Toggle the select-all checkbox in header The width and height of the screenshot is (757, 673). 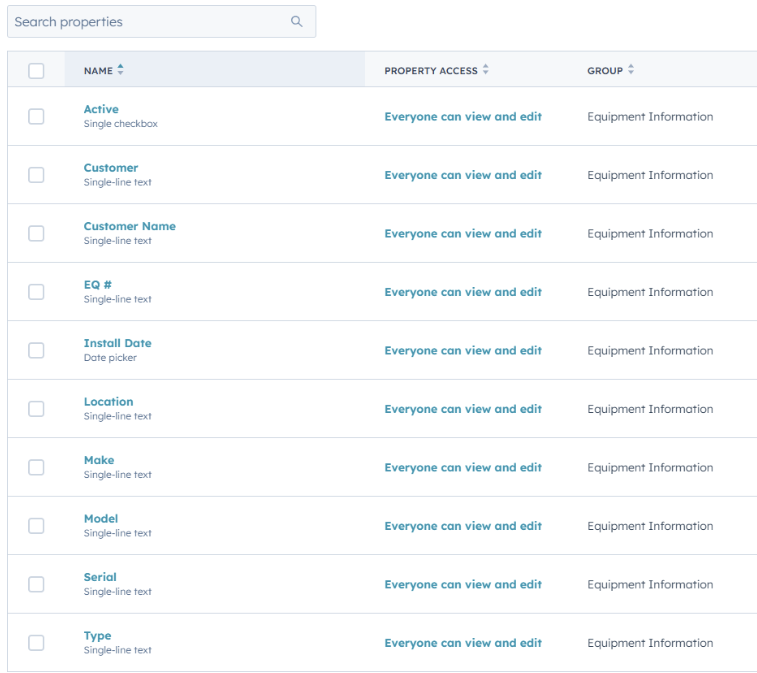[x=36, y=71]
